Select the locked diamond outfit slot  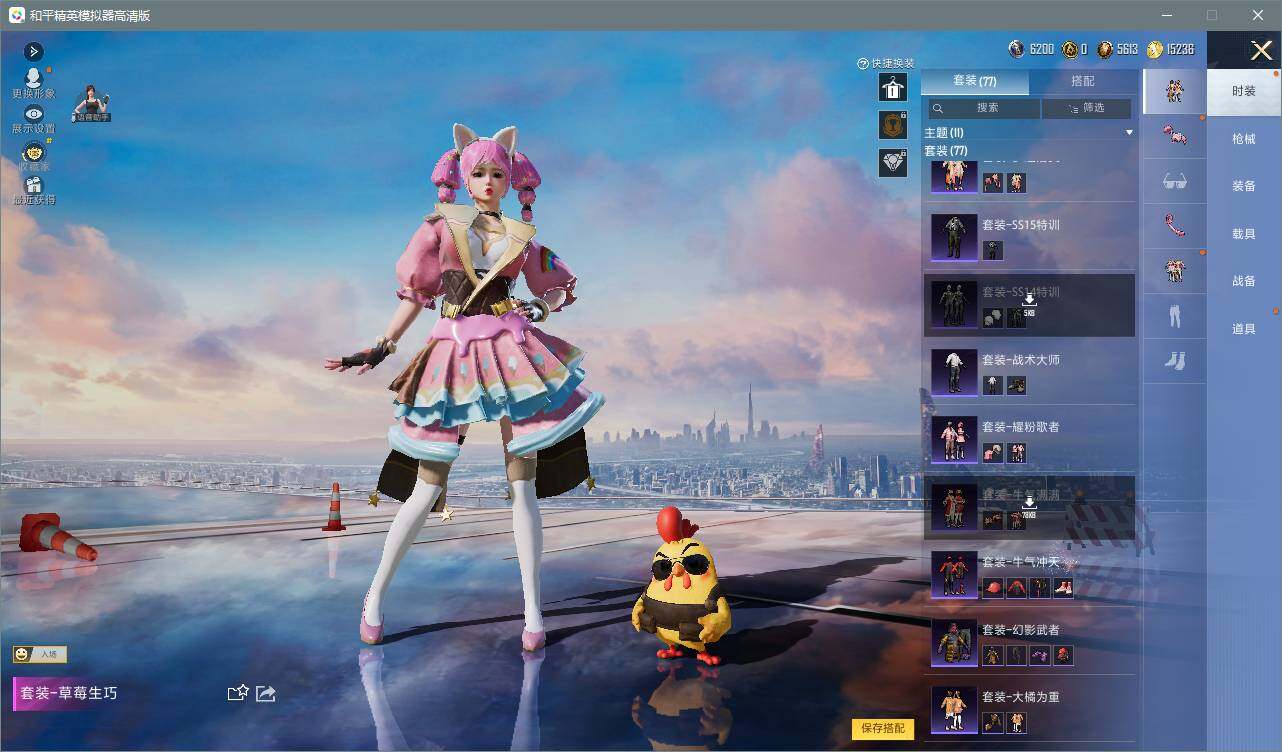(892, 162)
